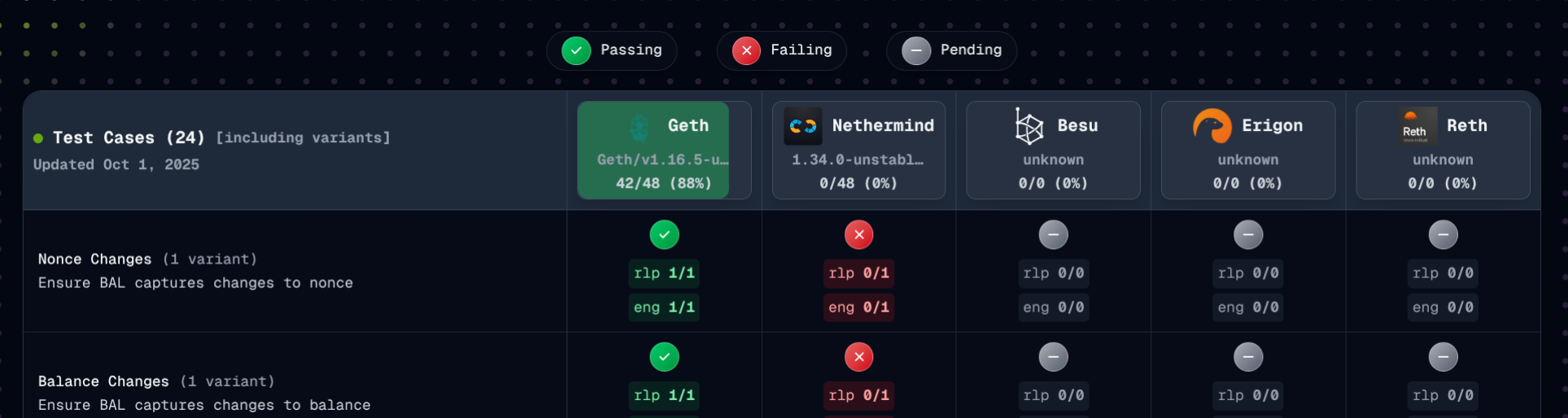This screenshot has height=418, width=1568.
Task: Click the Reth logo thumbnail
Action: tap(1417, 126)
